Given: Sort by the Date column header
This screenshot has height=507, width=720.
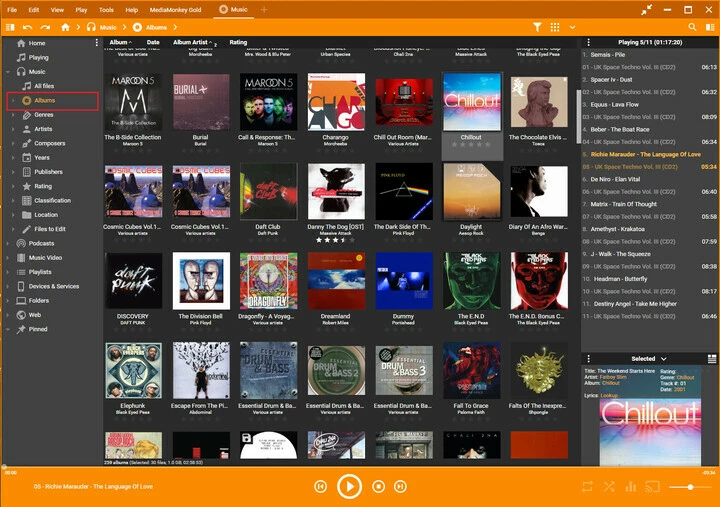Looking at the screenshot, I should click(153, 42).
